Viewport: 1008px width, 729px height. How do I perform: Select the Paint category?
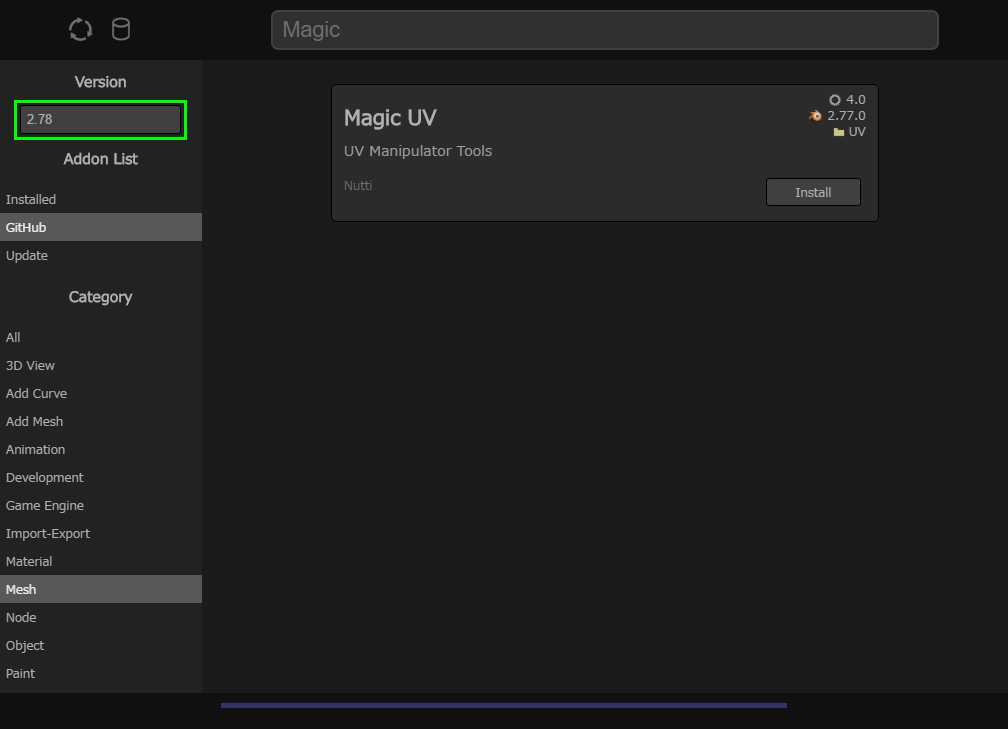coord(101,673)
